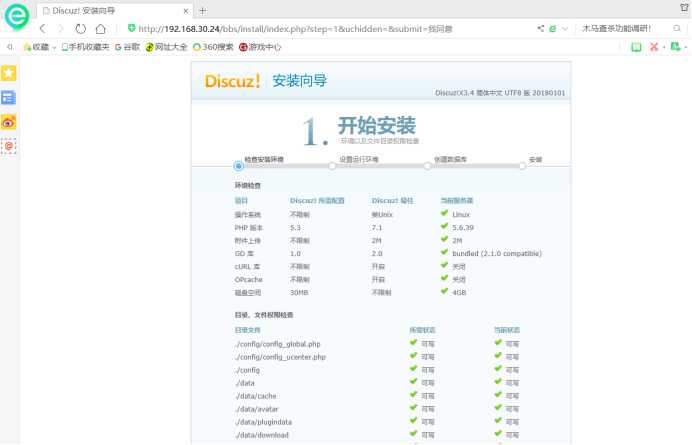Click the share icon in address bar
This screenshot has width=692, height=445.
click(540, 28)
